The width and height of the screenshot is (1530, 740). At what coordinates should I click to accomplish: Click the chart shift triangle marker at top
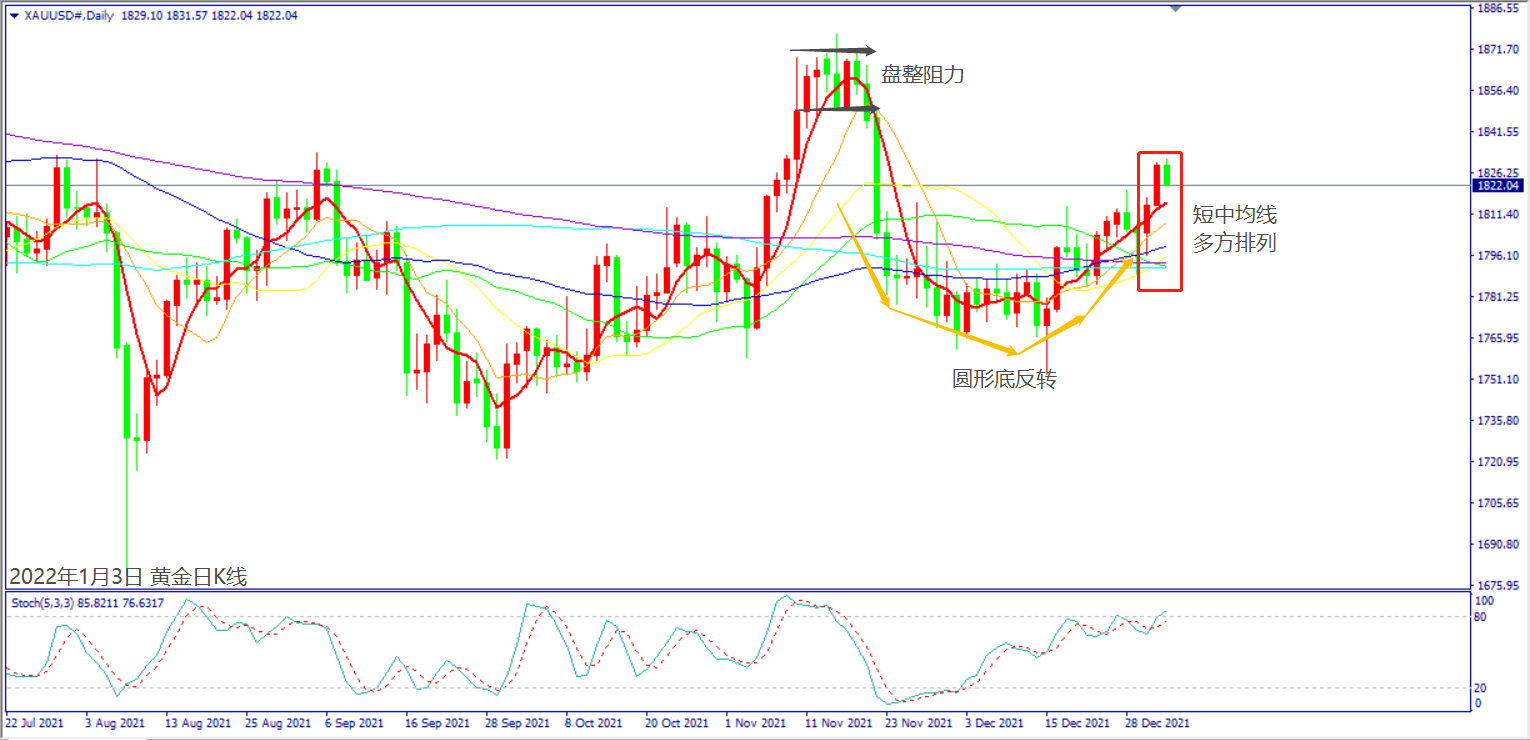click(x=1176, y=8)
